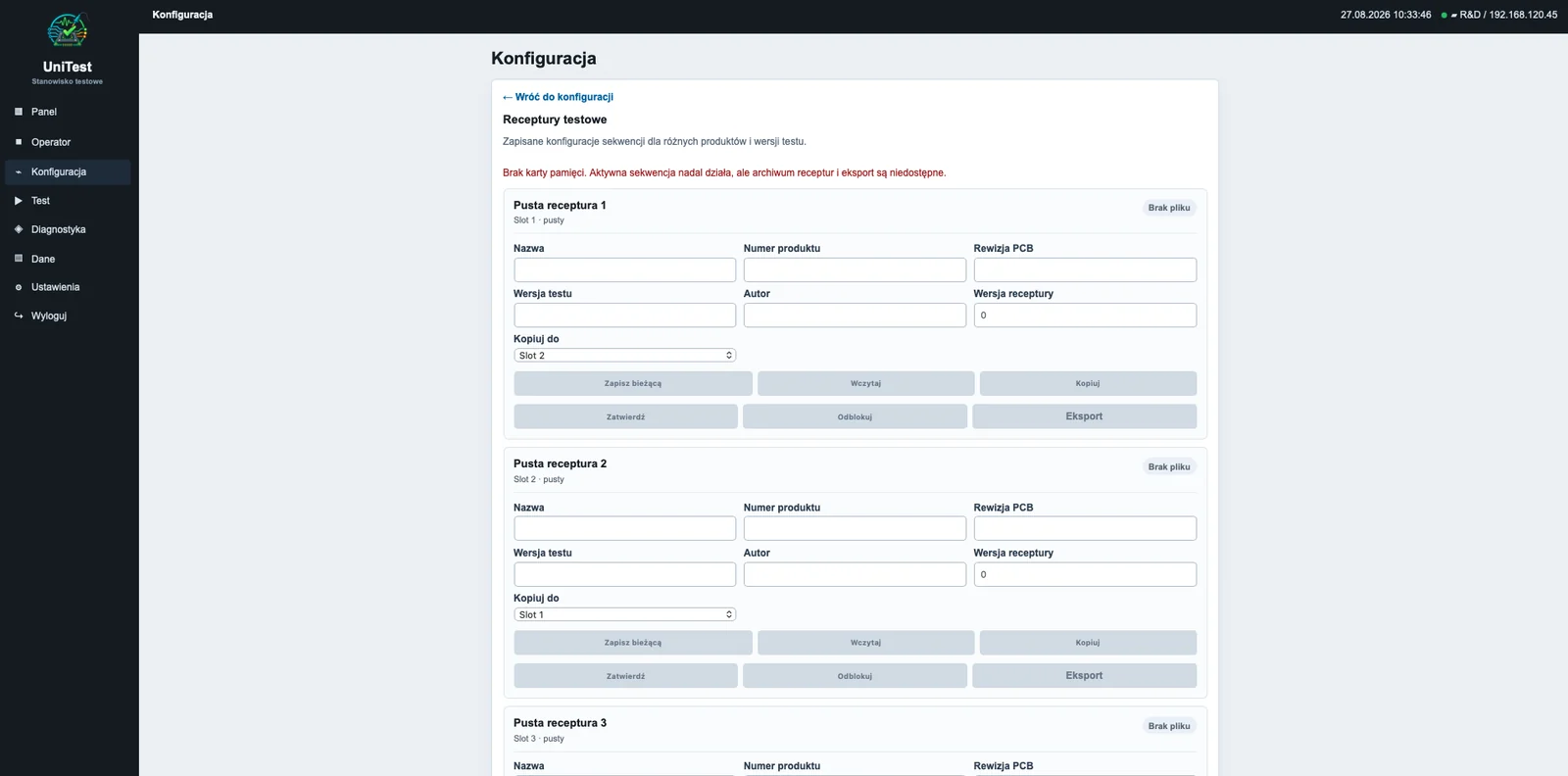Image resolution: width=1568 pixels, height=776 pixels.
Task: Click the 'Zapisane konfiguracje sekwencji' description text
Action: point(655,142)
